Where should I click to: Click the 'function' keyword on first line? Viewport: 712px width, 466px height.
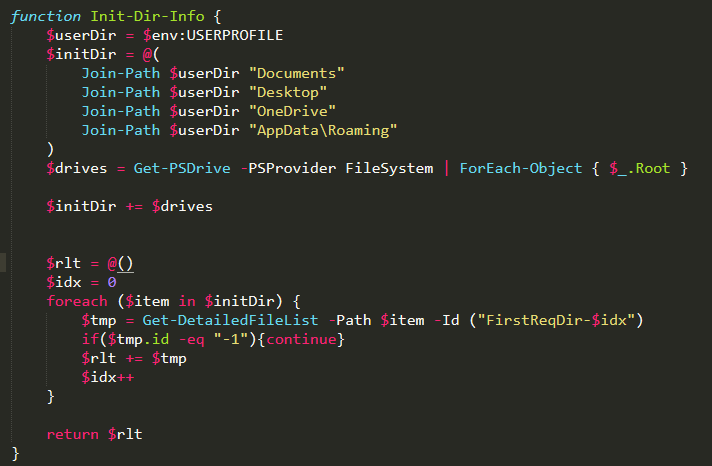click(45, 16)
